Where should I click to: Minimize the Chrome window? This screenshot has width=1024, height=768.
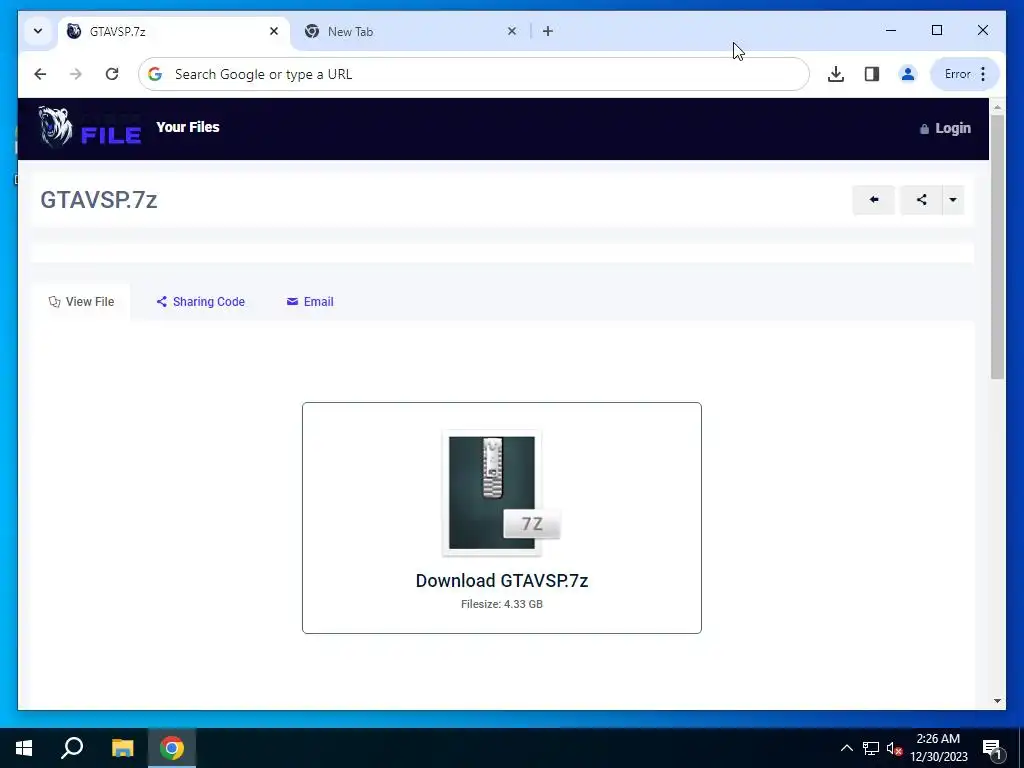(x=891, y=30)
